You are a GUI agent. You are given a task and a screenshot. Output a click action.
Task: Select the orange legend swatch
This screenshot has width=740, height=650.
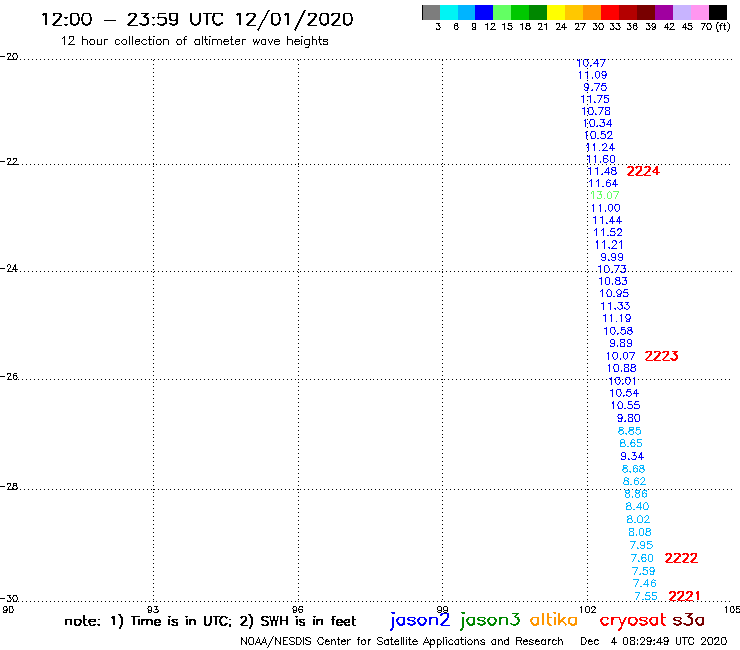(592, 13)
